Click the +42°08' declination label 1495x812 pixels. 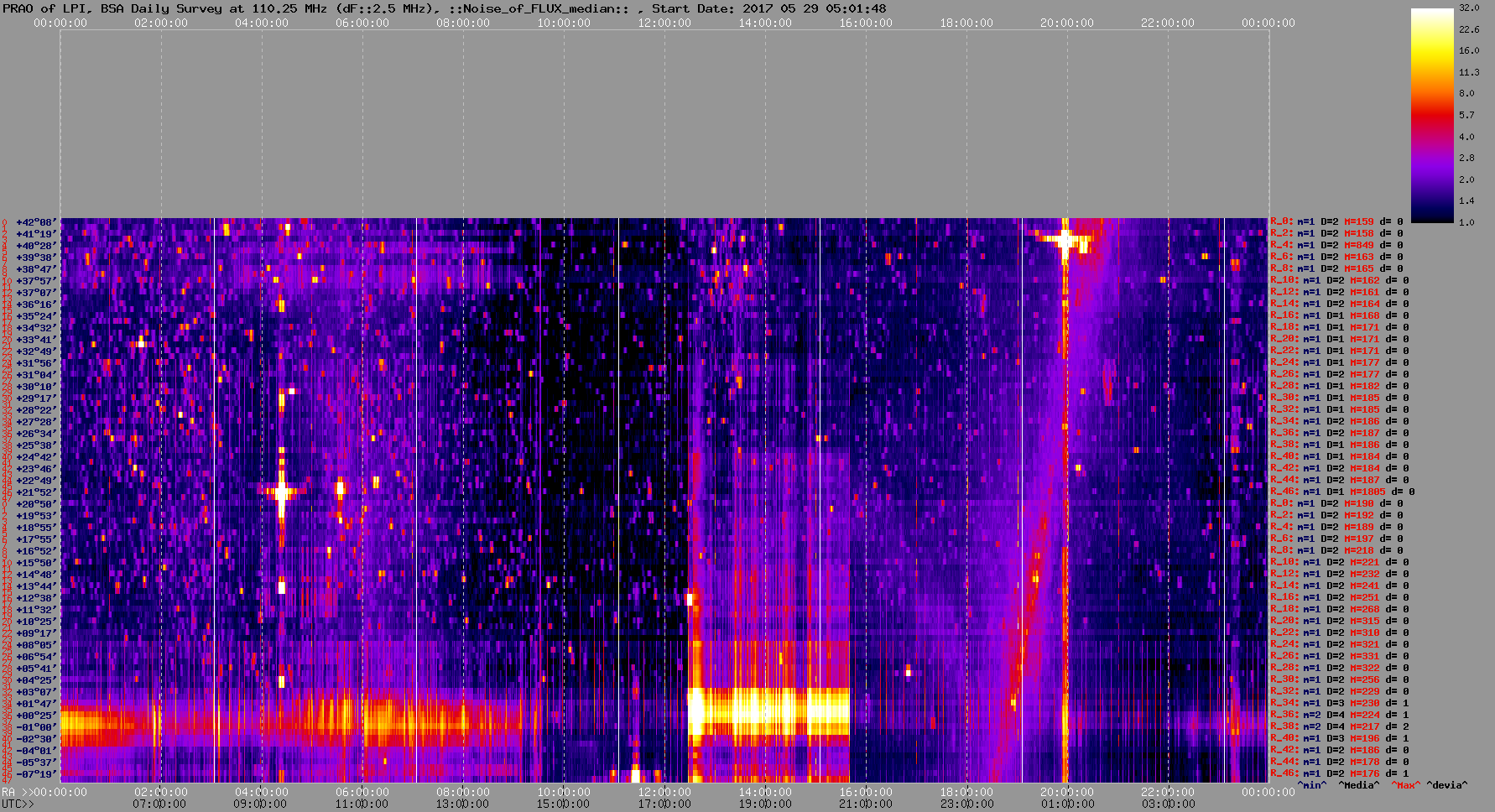click(35, 222)
